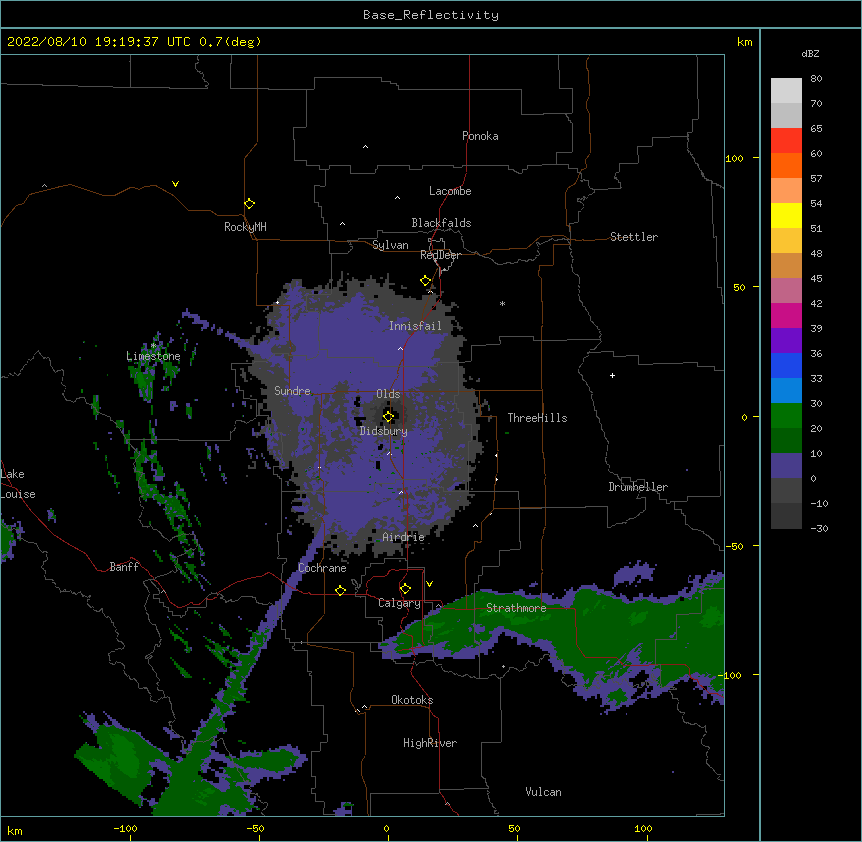Click the yellow v marker northwest of RockyMH
The height and width of the screenshot is (842, 862).
175,184
